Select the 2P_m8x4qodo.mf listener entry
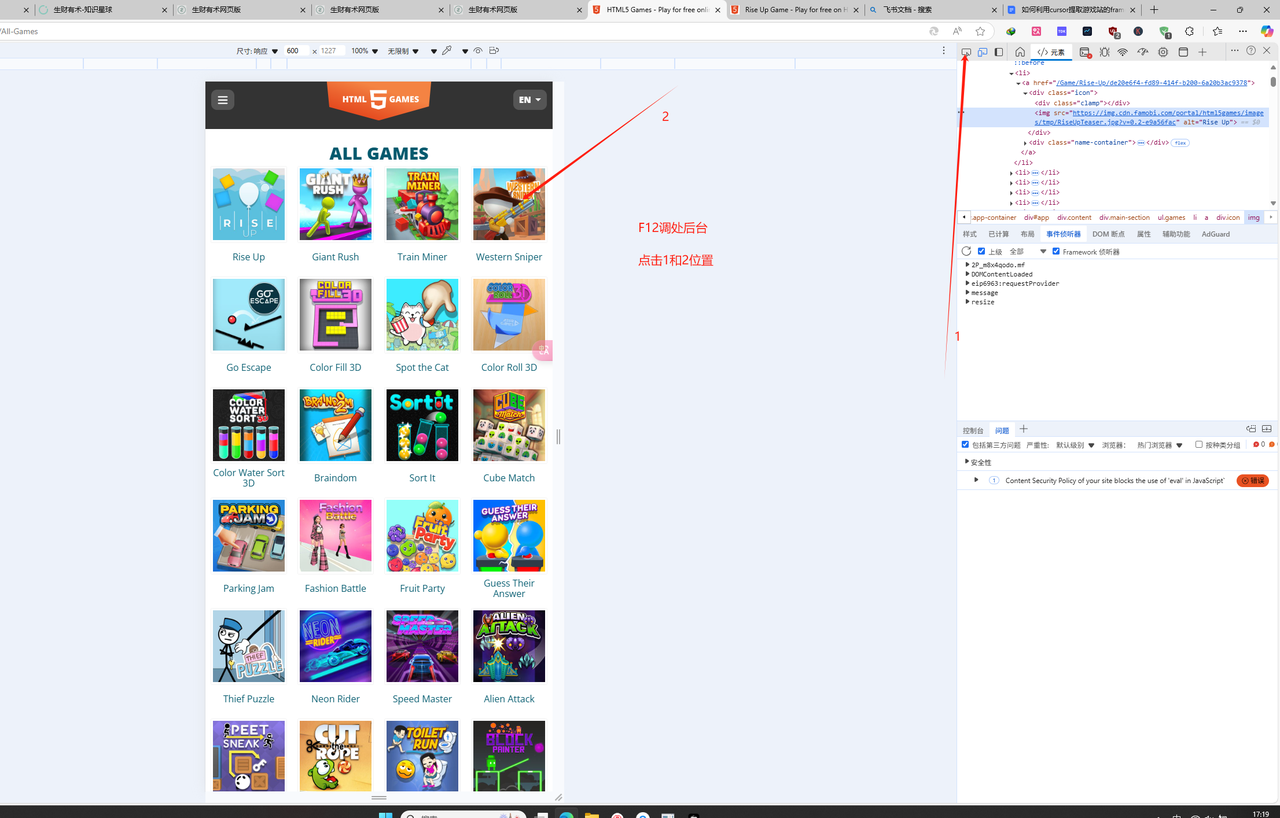 998,265
